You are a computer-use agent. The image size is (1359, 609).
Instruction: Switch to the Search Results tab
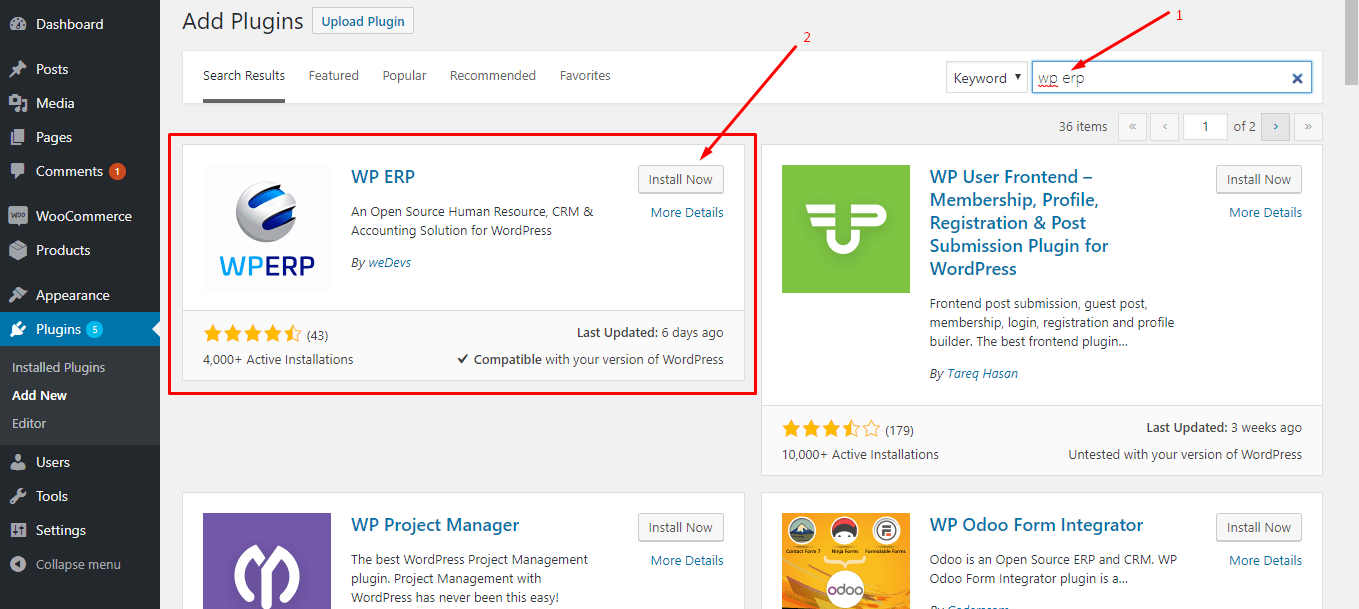tap(244, 76)
